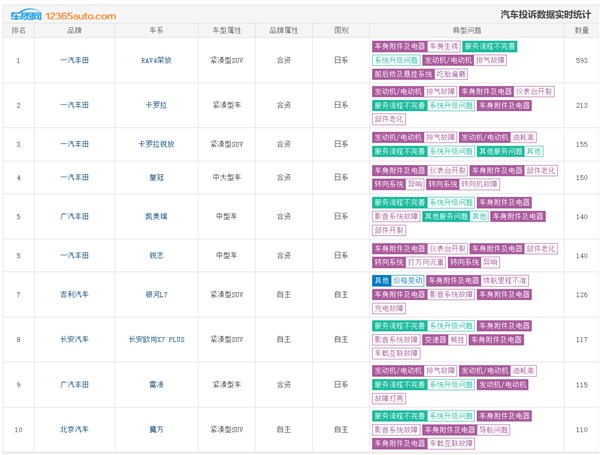Open the RAV4荣放 car series link
600x455 pixels.
click(156, 60)
